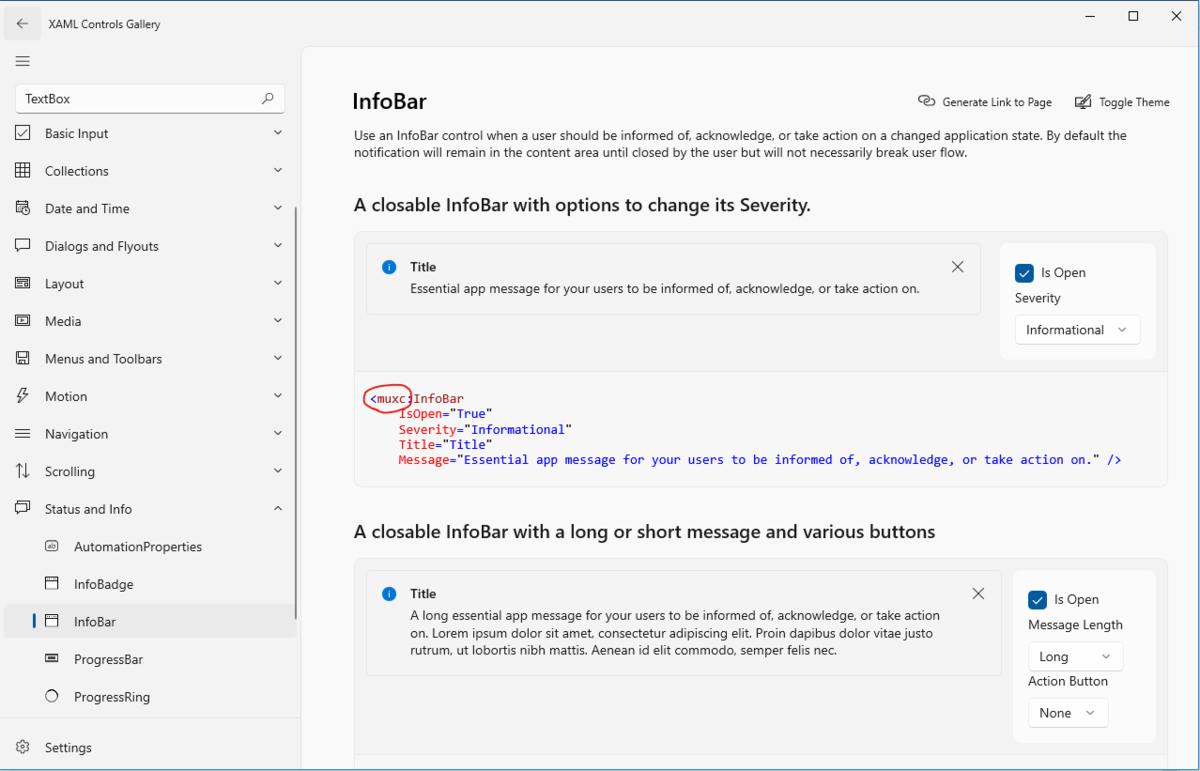Click the back arrow button

click(x=22, y=23)
